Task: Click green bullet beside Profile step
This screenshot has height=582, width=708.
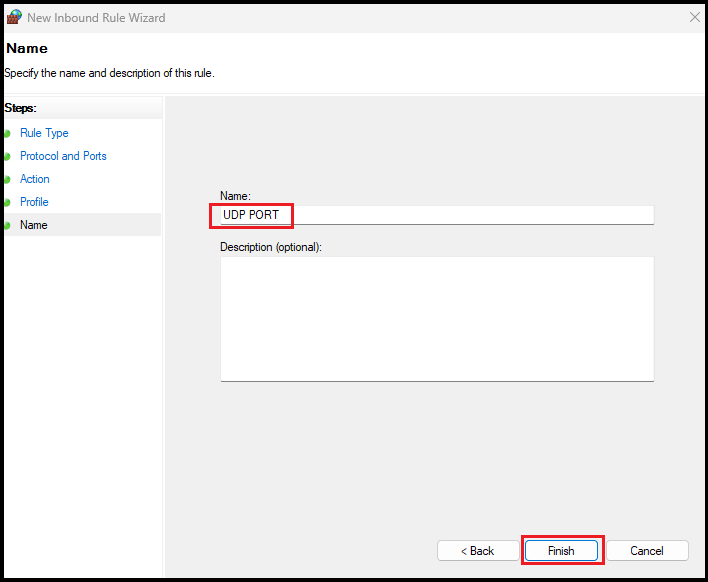Action: click(7, 202)
